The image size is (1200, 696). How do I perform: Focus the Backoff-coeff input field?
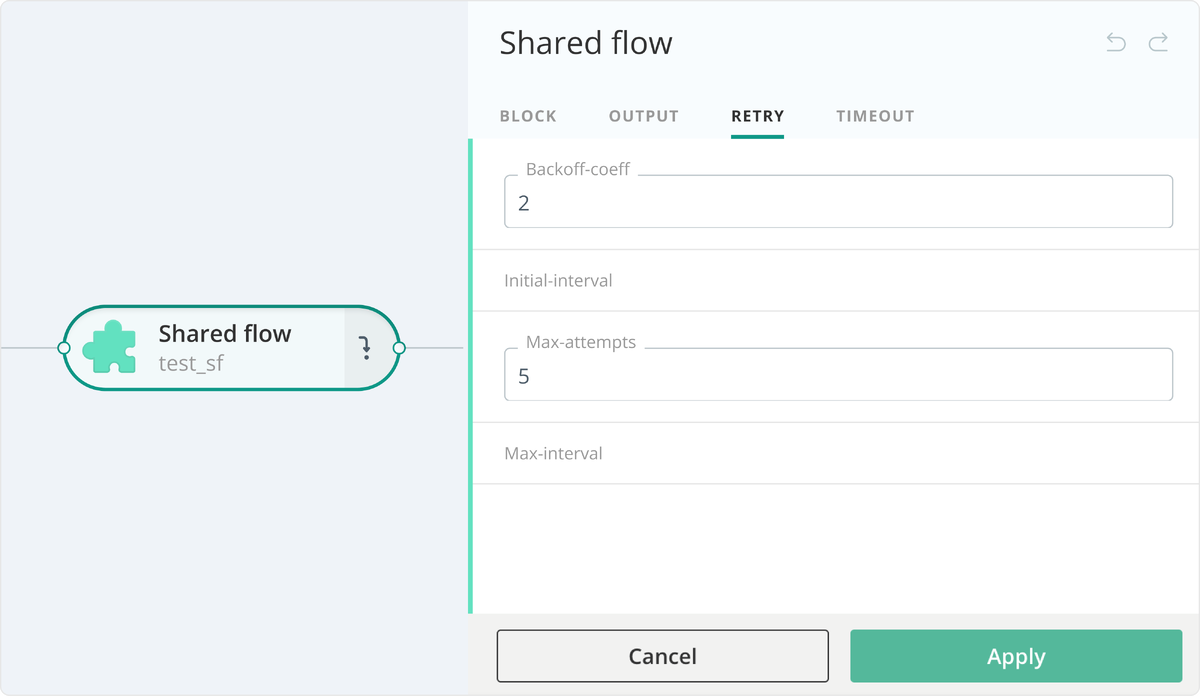tap(838, 203)
